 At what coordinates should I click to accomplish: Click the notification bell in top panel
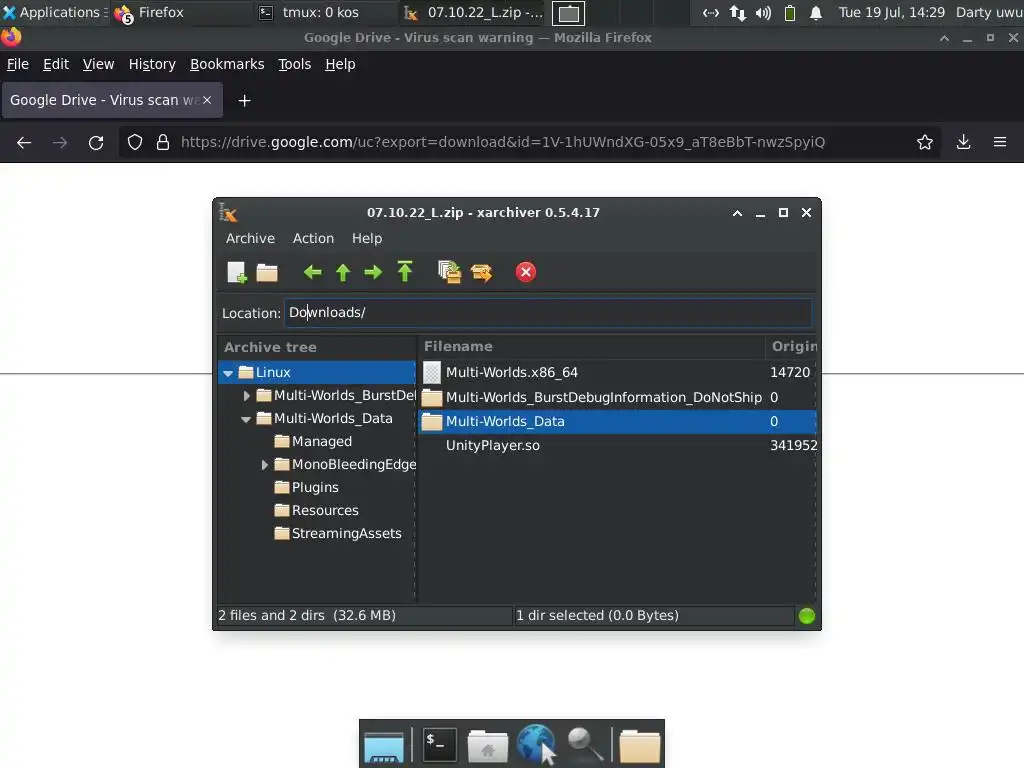pyautogui.click(x=816, y=13)
